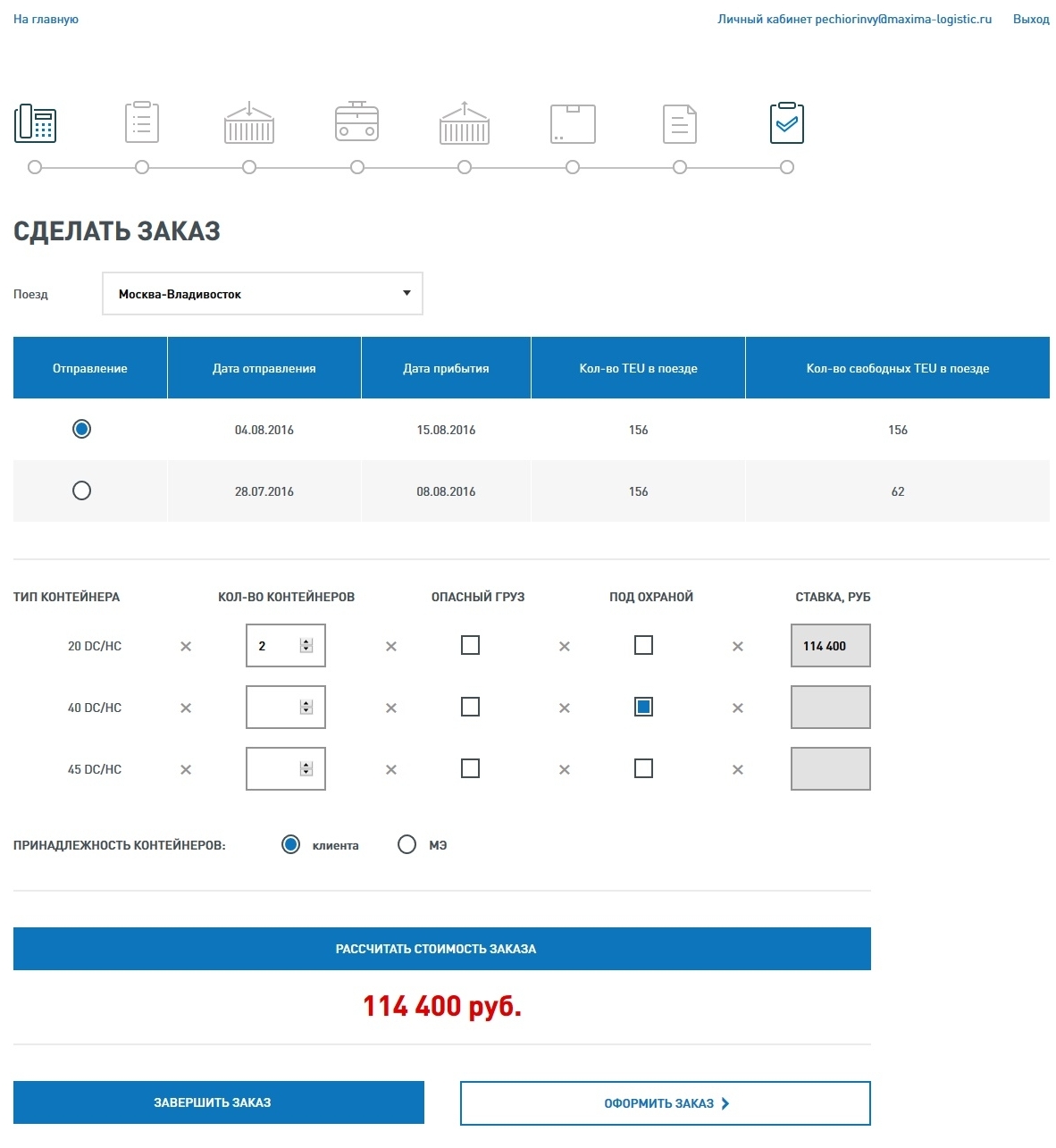Click the container loading step icon
This screenshot has width=1056, height=1148.
coord(249,123)
